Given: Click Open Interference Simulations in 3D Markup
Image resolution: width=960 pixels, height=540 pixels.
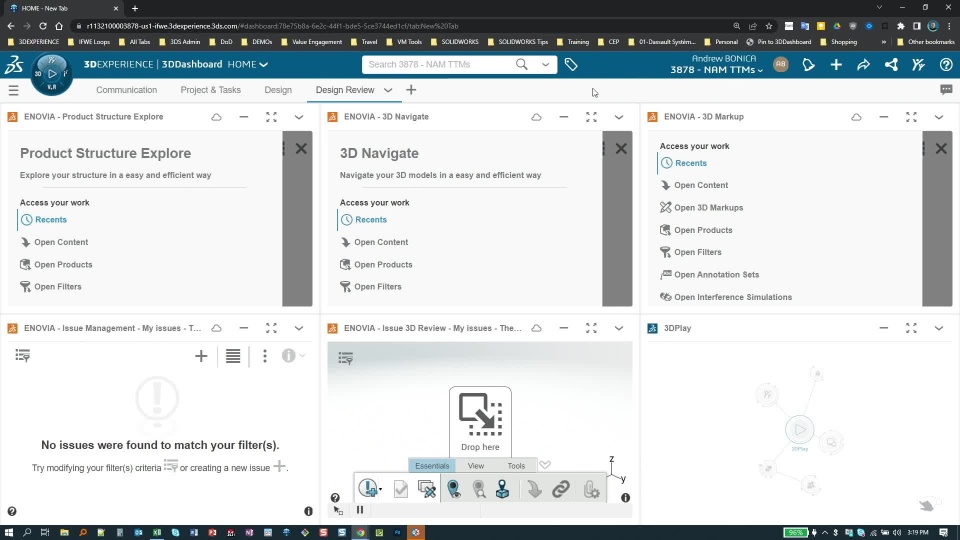Looking at the screenshot, I should pyautogui.click(x=726, y=297).
